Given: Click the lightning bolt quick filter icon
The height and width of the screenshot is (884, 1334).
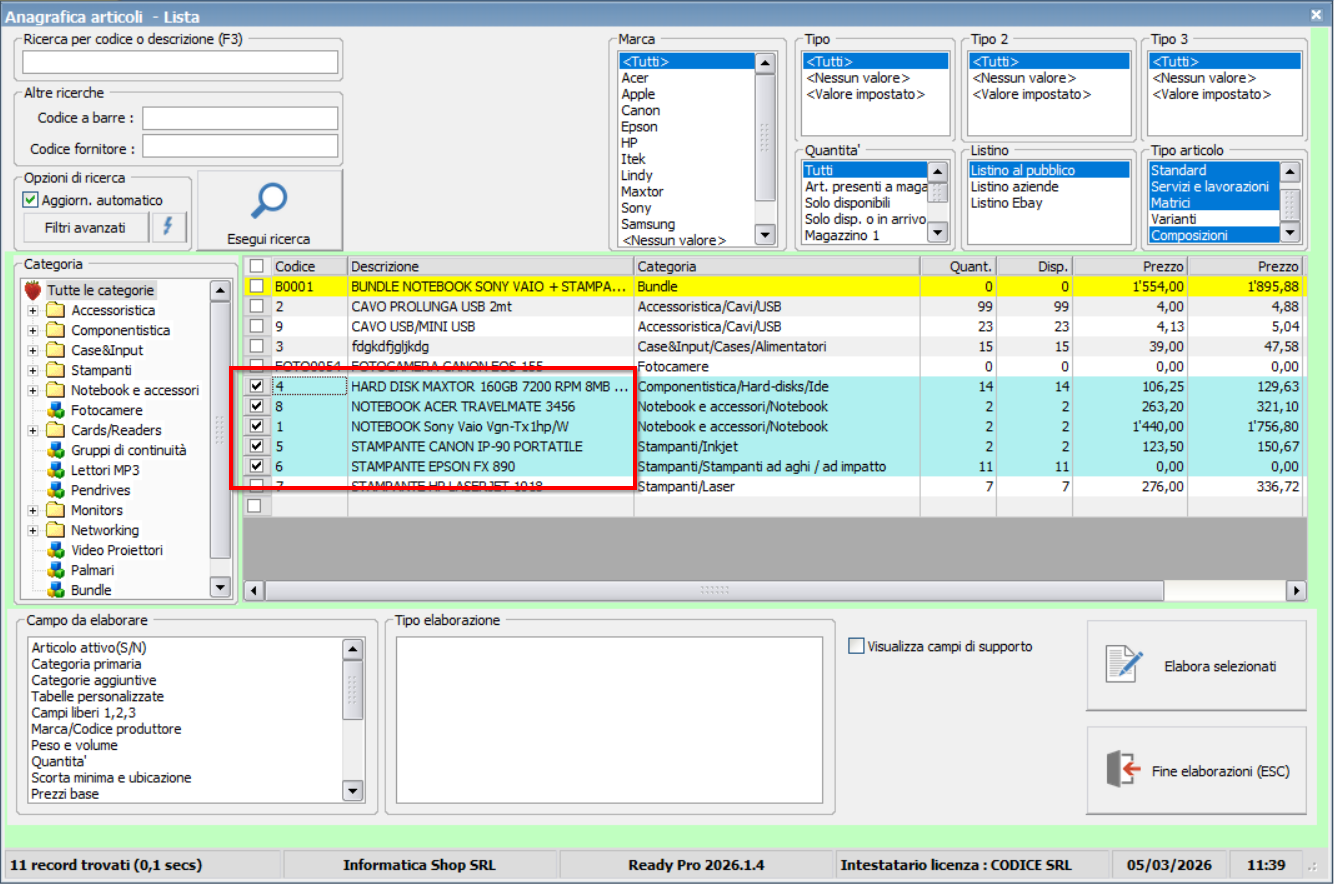Looking at the screenshot, I should (x=168, y=227).
